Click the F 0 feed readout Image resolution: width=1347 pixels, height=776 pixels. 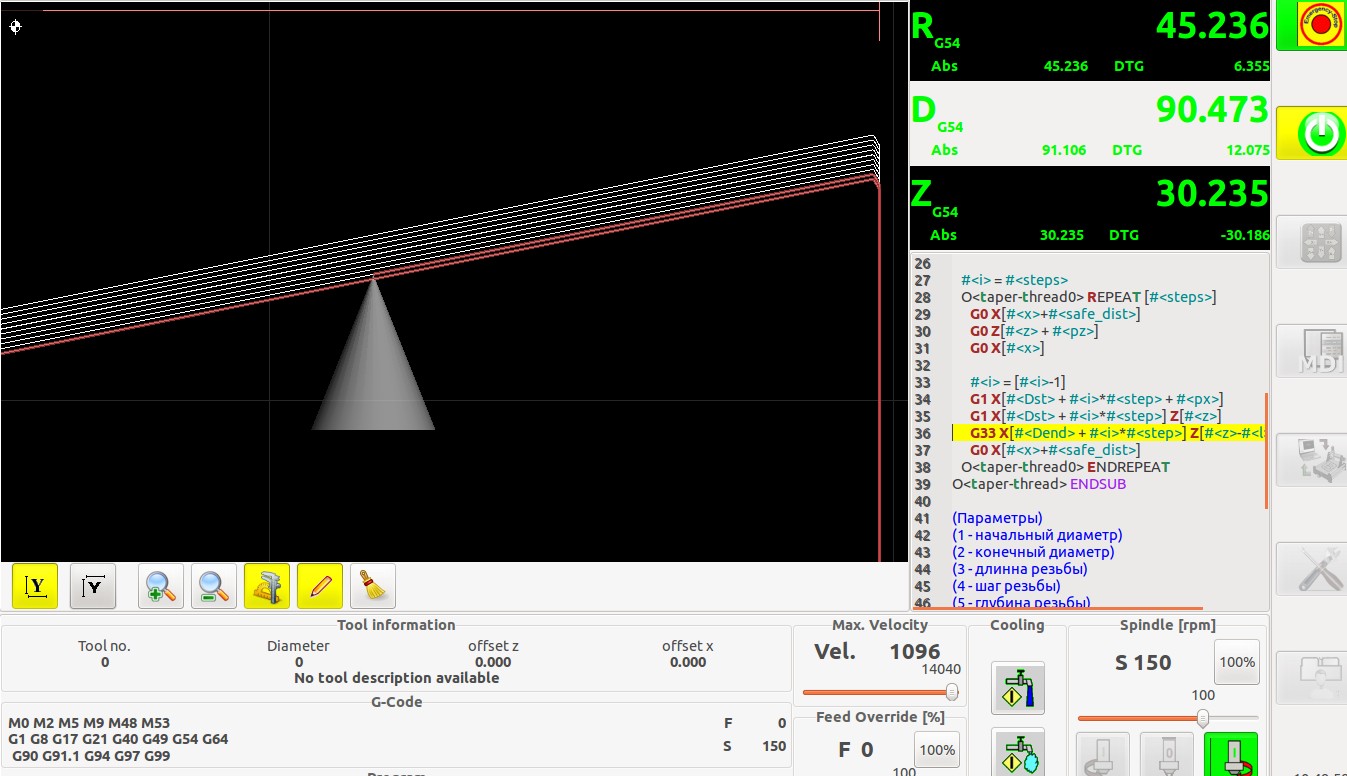pos(856,750)
